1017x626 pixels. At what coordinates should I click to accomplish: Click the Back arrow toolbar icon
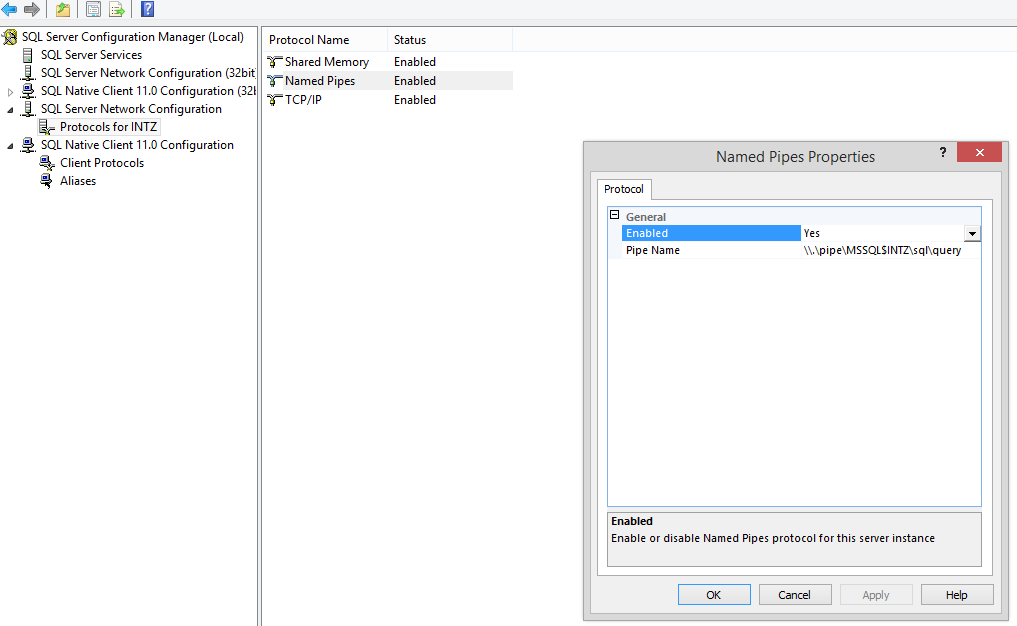[x=9, y=9]
